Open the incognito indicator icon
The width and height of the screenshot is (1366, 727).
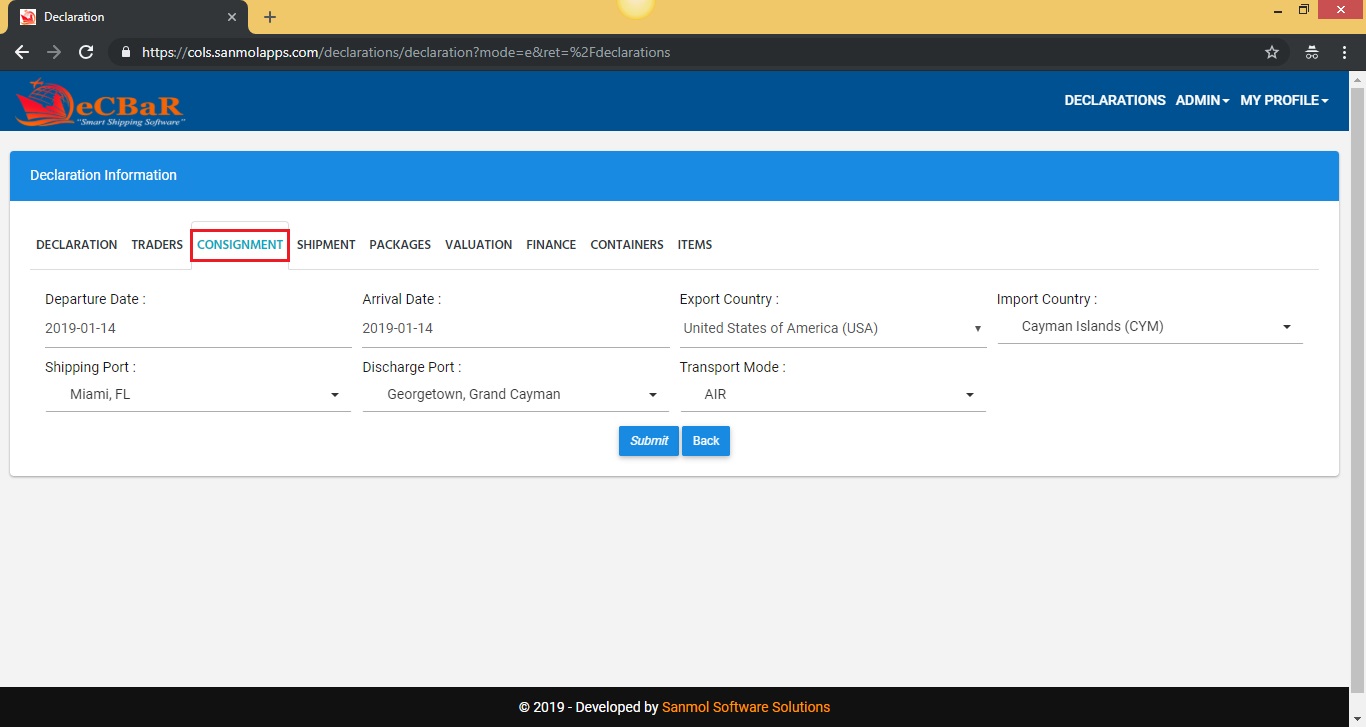(1311, 52)
